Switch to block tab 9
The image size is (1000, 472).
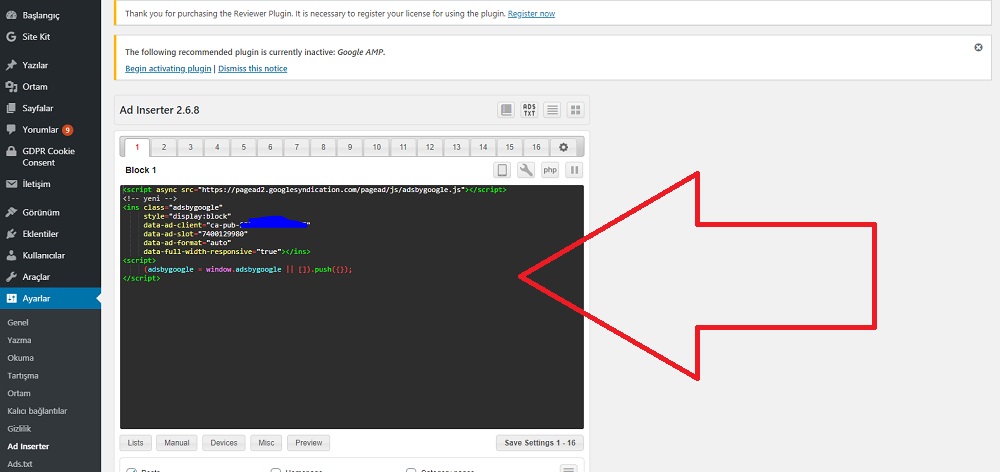(350, 147)
